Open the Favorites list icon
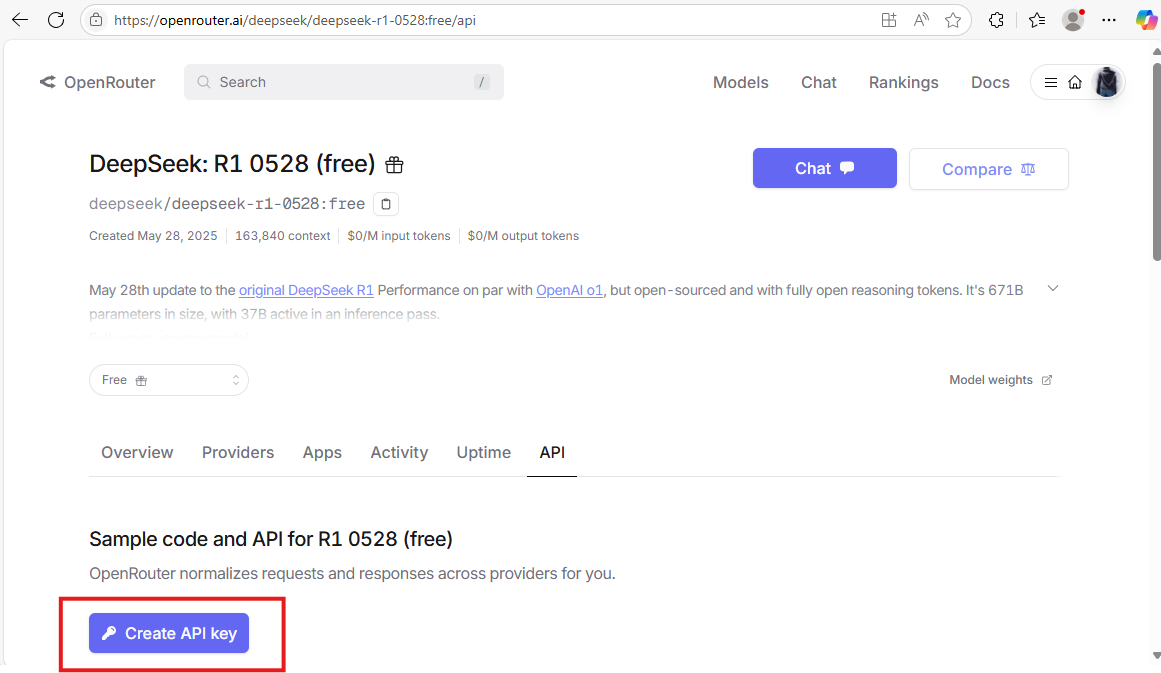1161x673 pixels. point(1037,20)
